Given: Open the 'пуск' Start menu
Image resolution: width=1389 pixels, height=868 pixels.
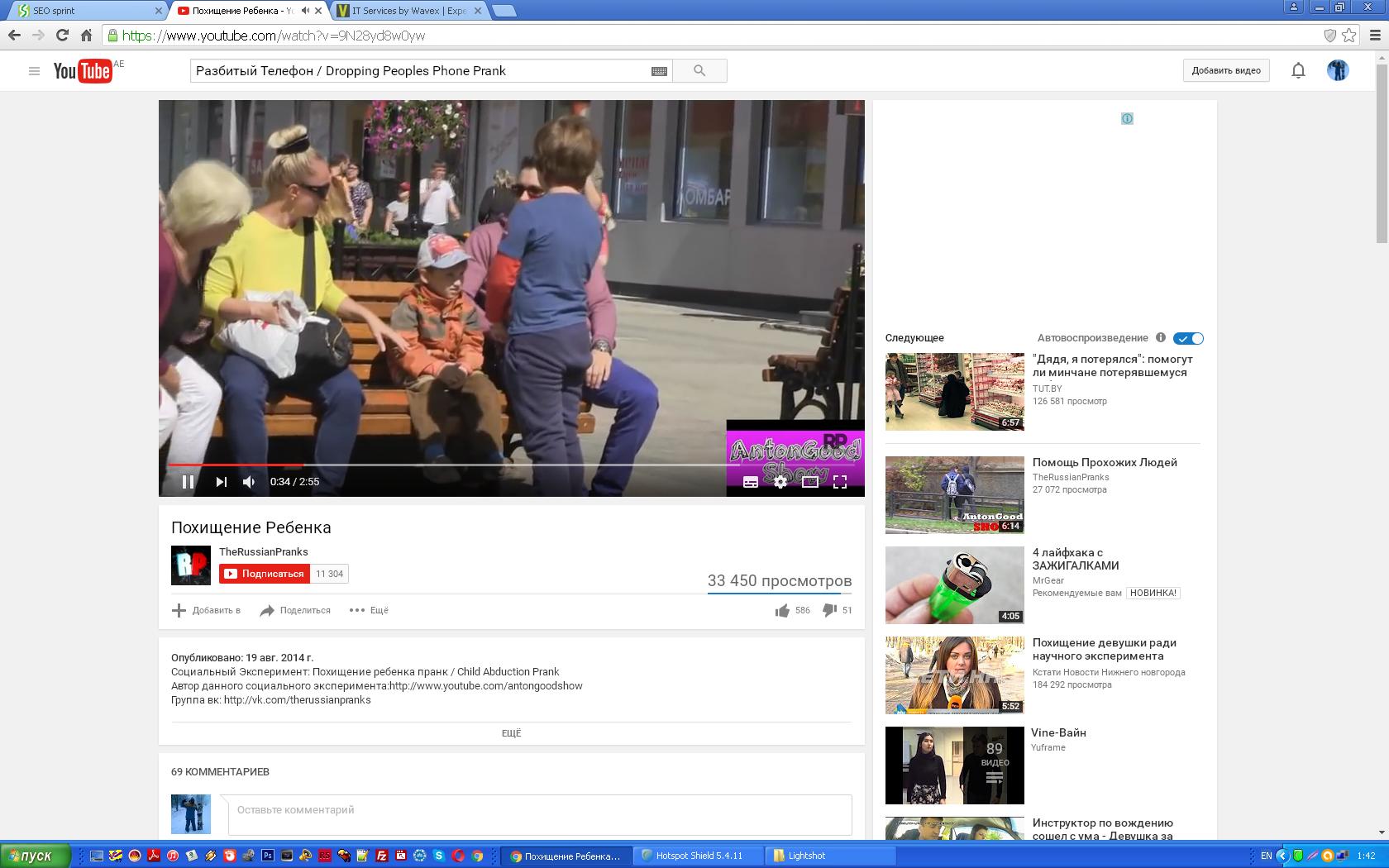Looking at the screenshot, I should [36, 856].
